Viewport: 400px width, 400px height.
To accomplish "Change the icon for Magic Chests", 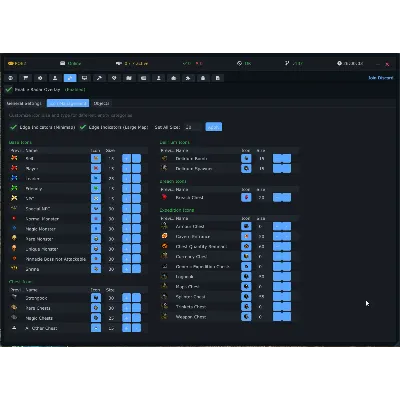I will 96,318.
